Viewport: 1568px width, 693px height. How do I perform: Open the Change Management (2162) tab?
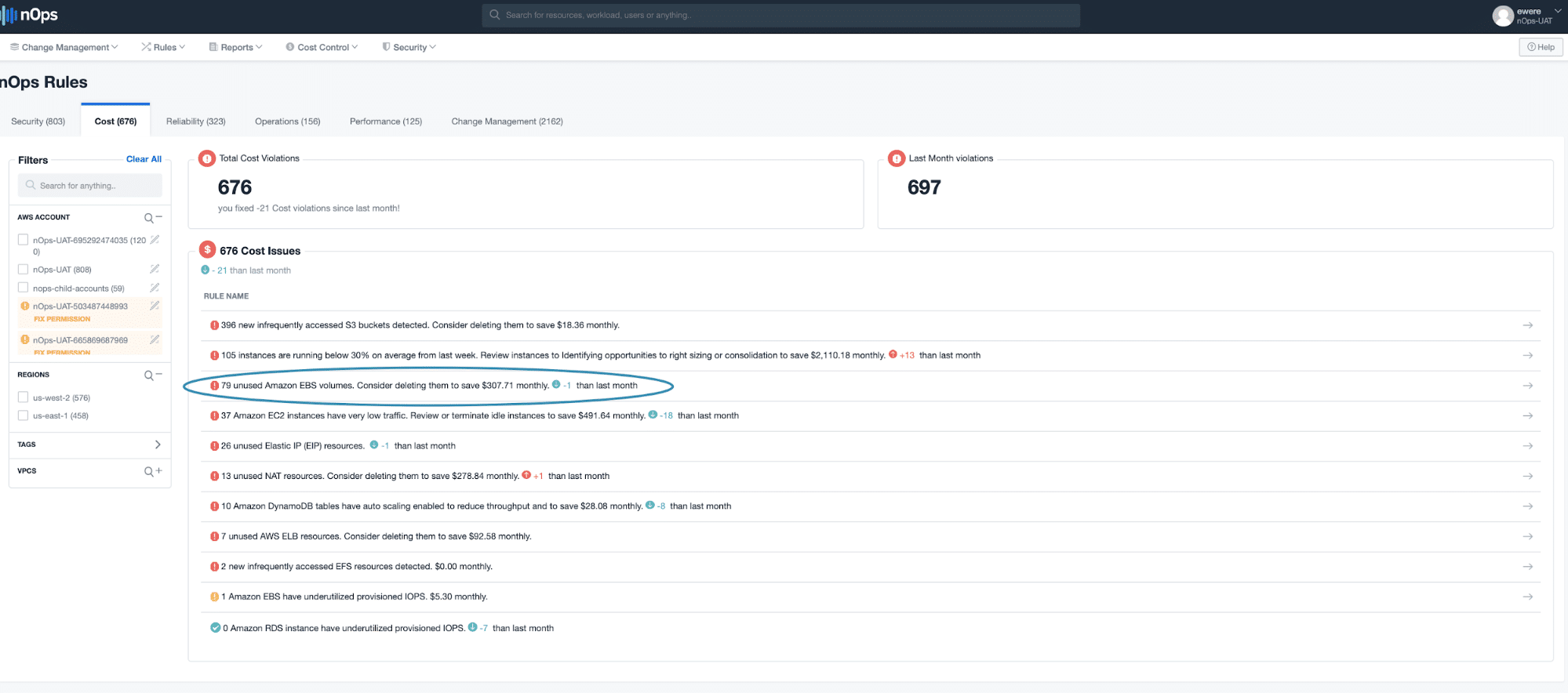[x=507, y=122]
